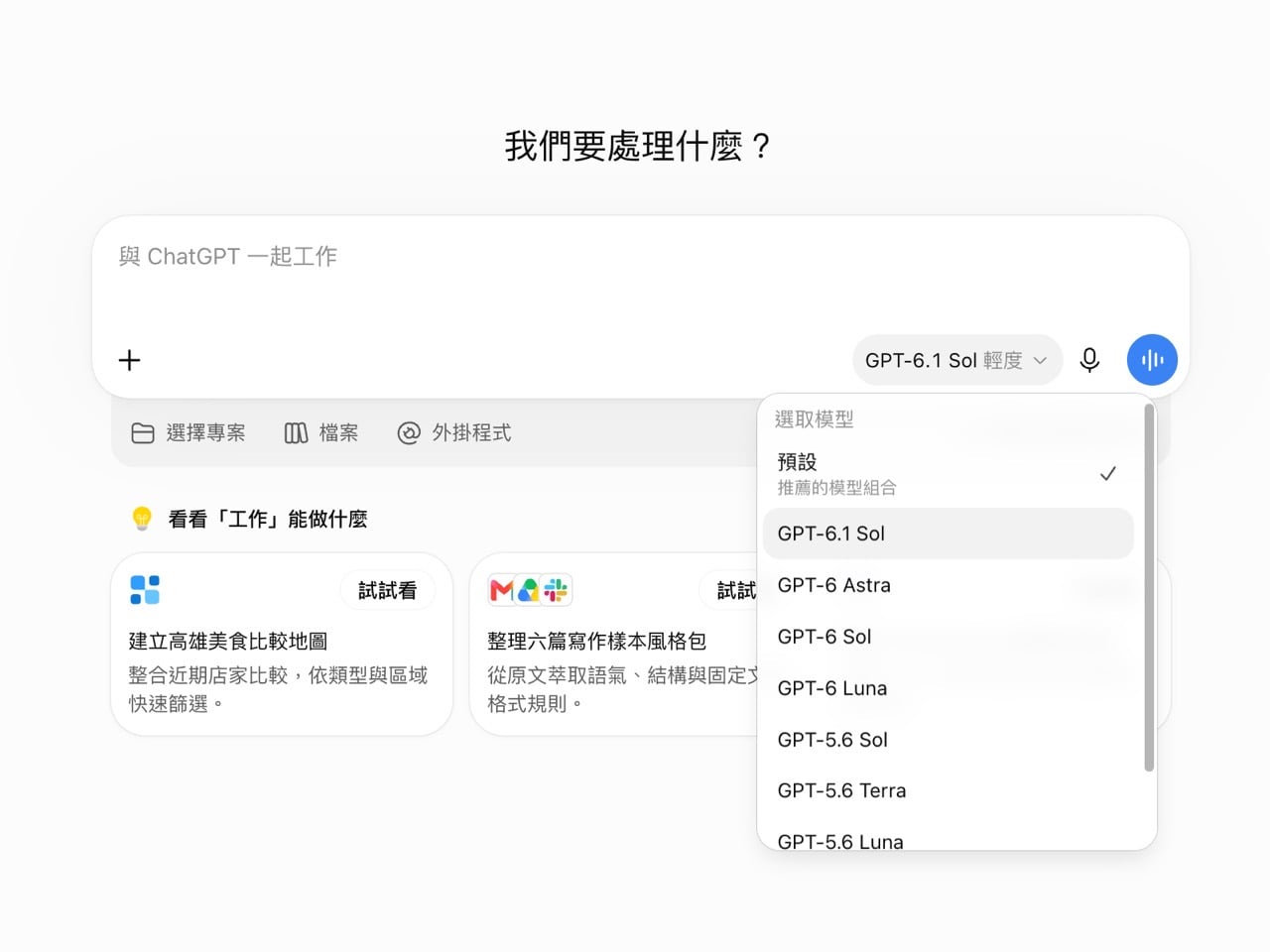Choose GPT-6 Sol from model list
This screenshot has height=952, width=1270.
pyautogui.click(x=949, y=637)
